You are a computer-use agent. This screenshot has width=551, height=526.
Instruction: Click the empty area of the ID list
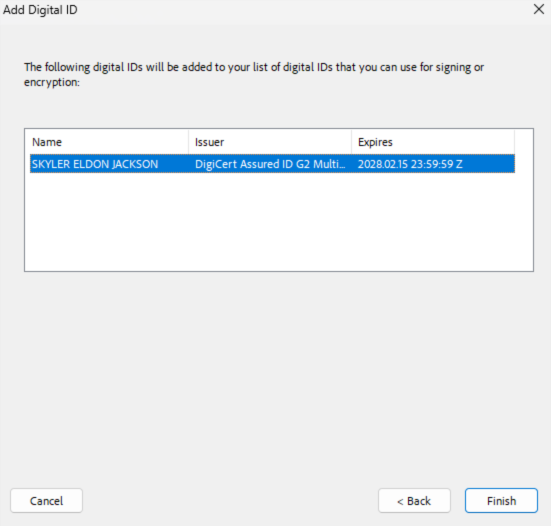(x=279, y=222)
